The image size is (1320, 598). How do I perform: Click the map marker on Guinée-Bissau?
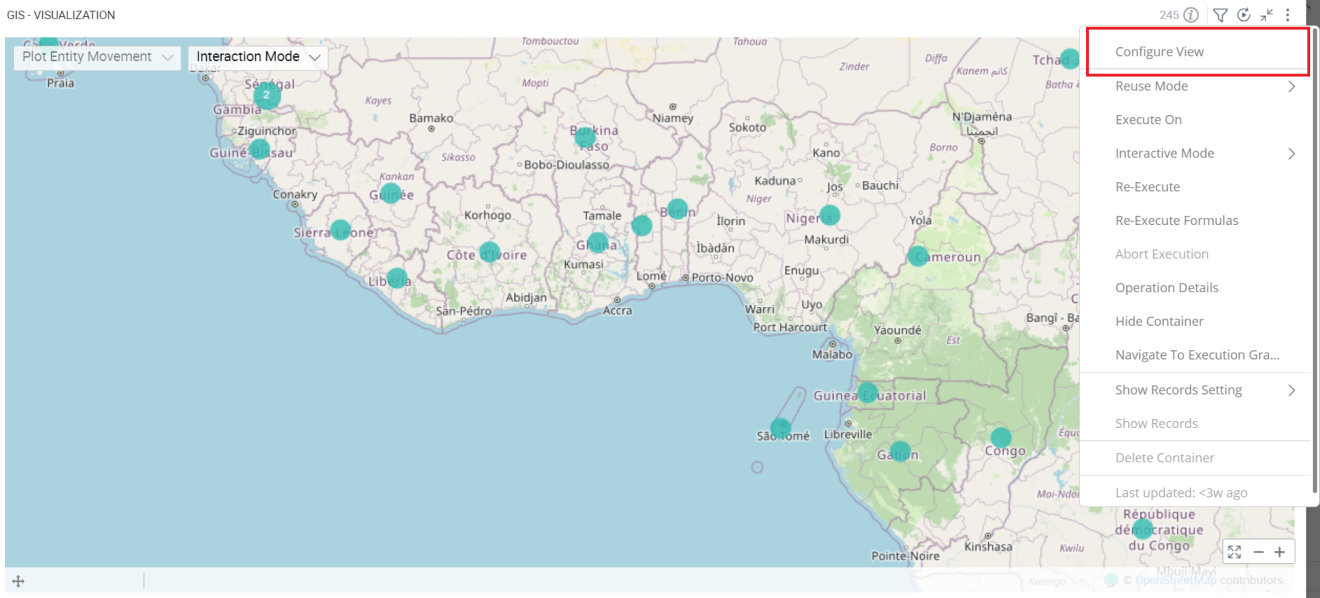pyautogui.click(x=260, y=149)
